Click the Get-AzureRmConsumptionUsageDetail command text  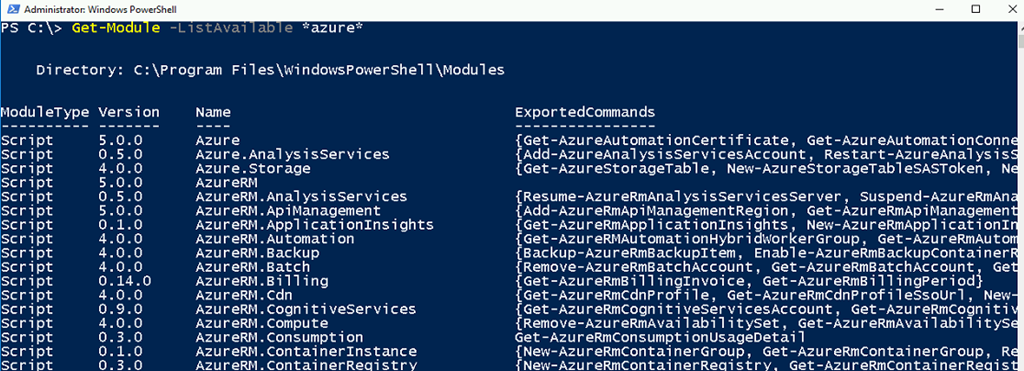(660, 338)
